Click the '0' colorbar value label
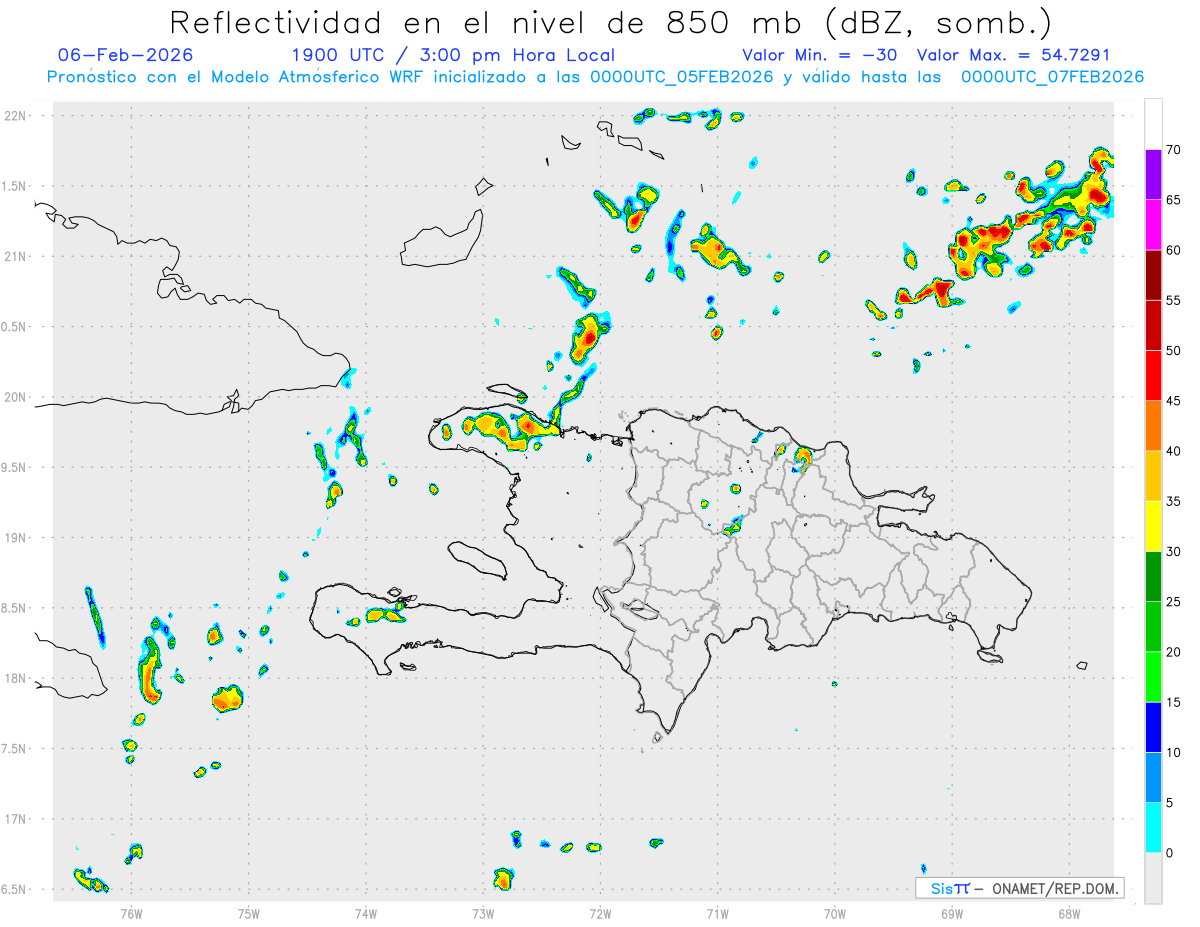1200x927 pixels. pos(1170,853)
